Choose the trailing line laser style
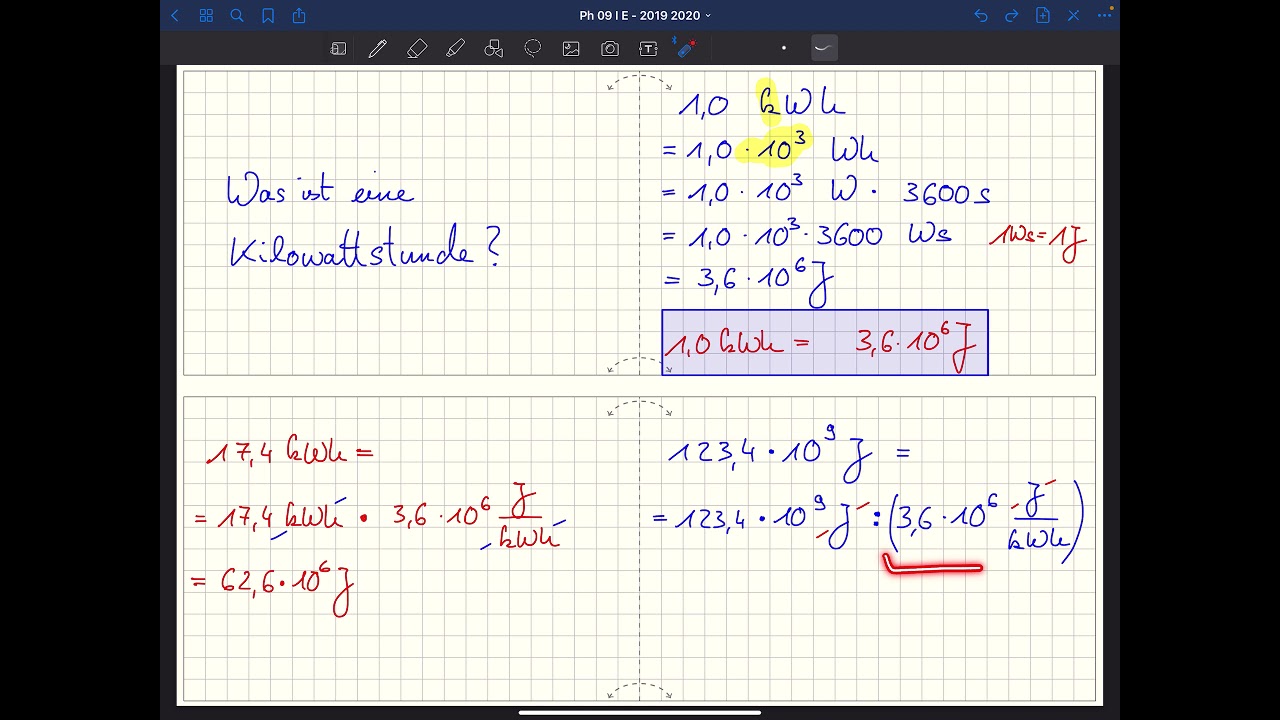The height and width of the screenshot is (720, 1280). [x=824, y=48]
